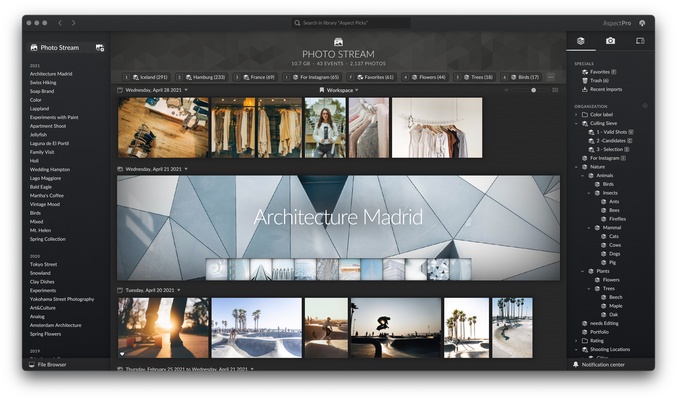Open the April 21 2021 date dropdown
Image resolution: width=677 pixels, height=400 pixels.
pyautogui.click(x=186, y=169)
